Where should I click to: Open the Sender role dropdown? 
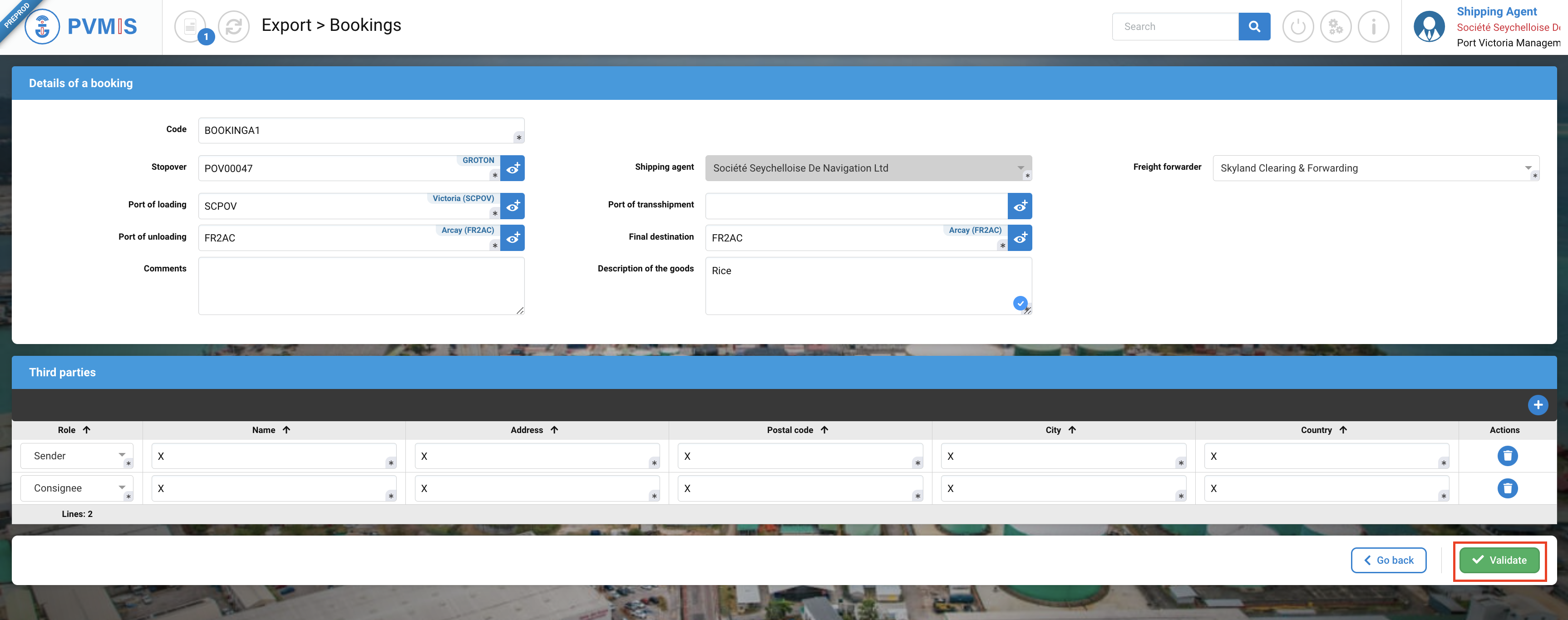(76, 456)
